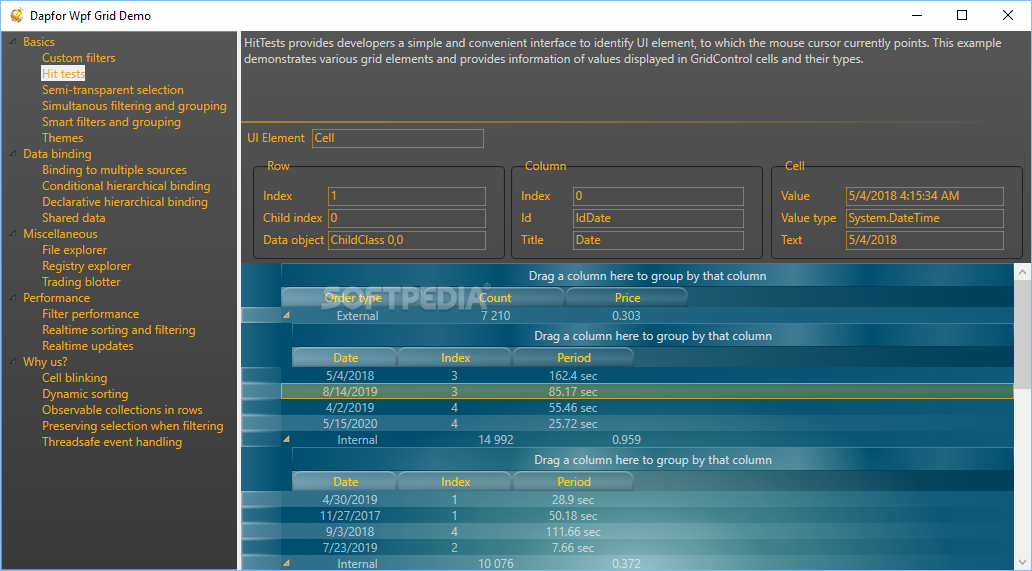Image resolution: width=1032 pixels, height=571 pixels.
Task: Click the scroll up arrow of grid
Action: pyautogui.click(x=1023, y=271)
